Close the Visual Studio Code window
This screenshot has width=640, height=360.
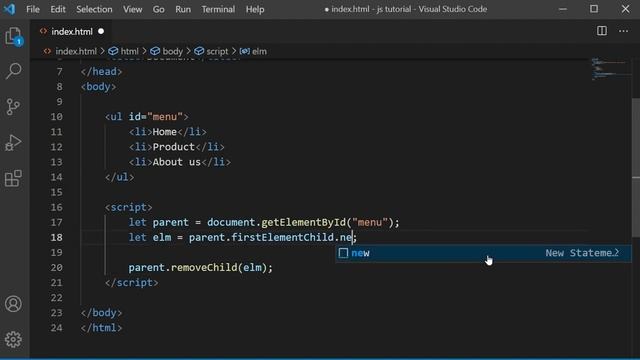click(x=625, y=9)
